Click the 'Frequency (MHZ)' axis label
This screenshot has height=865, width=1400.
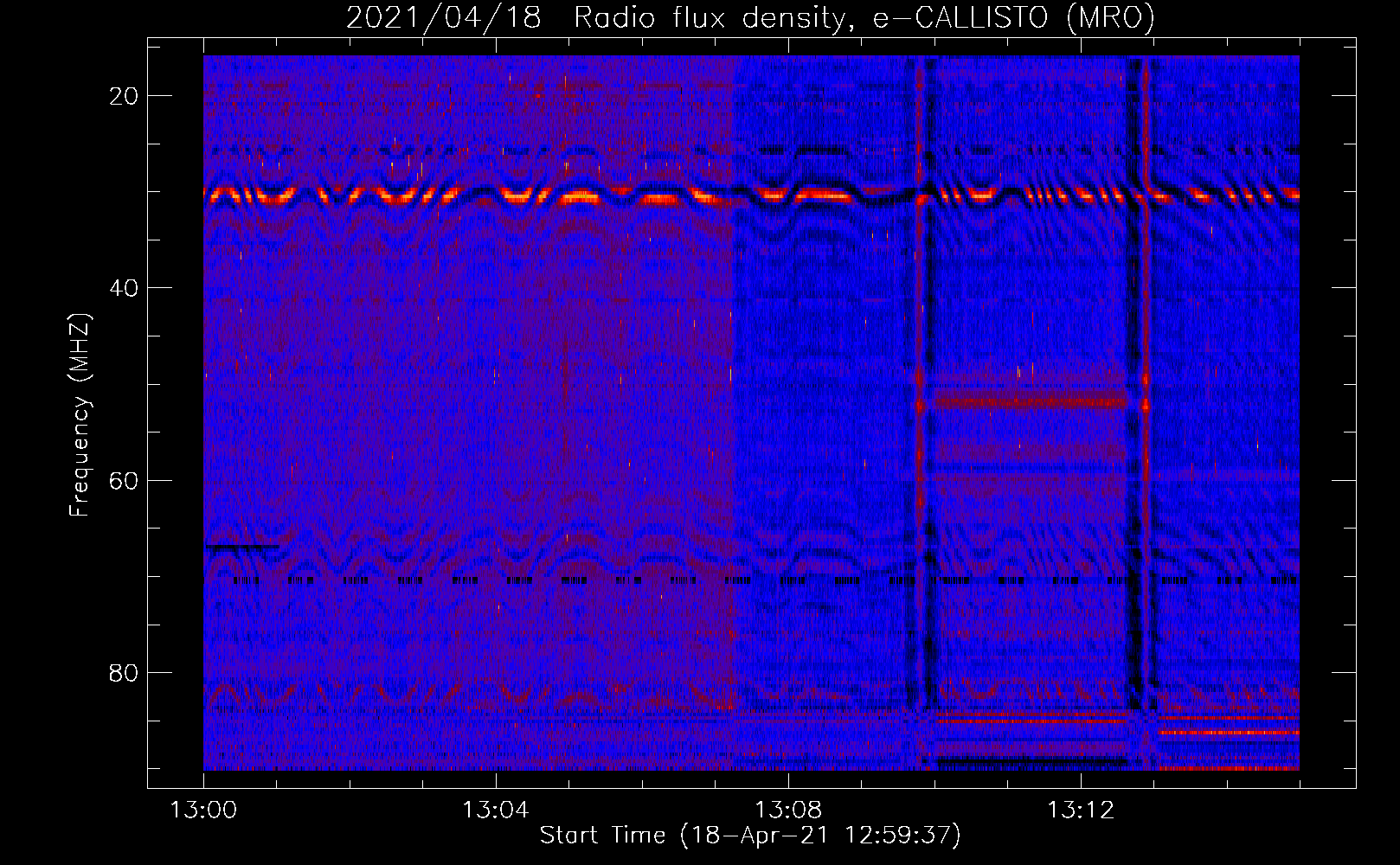79,415
